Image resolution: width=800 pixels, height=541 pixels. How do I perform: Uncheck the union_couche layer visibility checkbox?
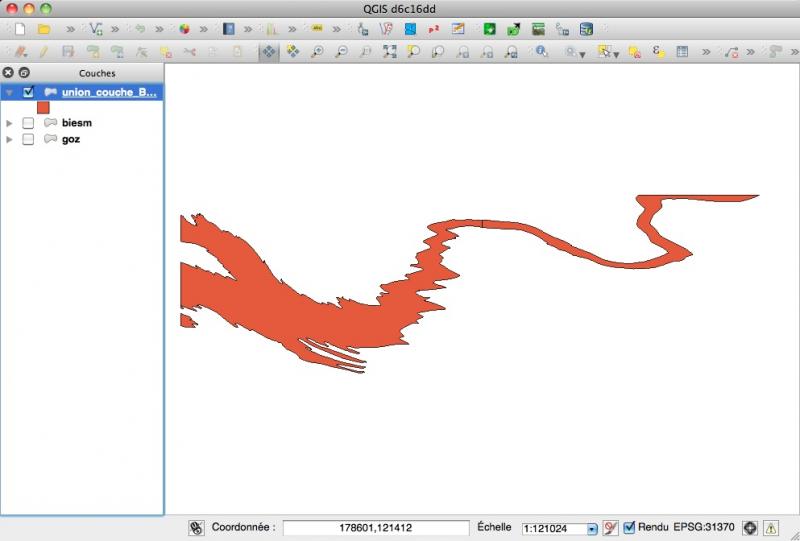coord(28,92)
